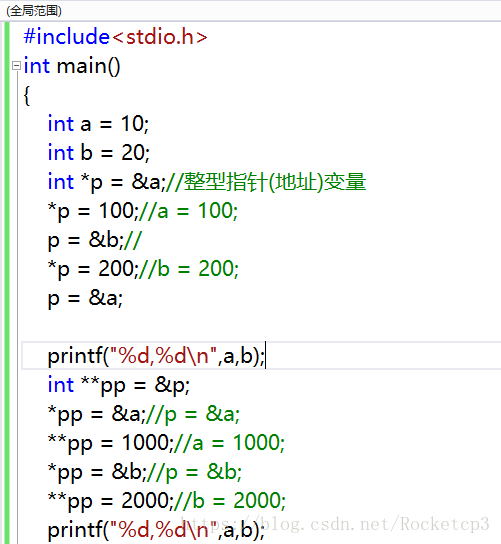Click the 'p = &b;//' line
The width and height of the screenshot is (501, 544).
click(x=95, y=240)
